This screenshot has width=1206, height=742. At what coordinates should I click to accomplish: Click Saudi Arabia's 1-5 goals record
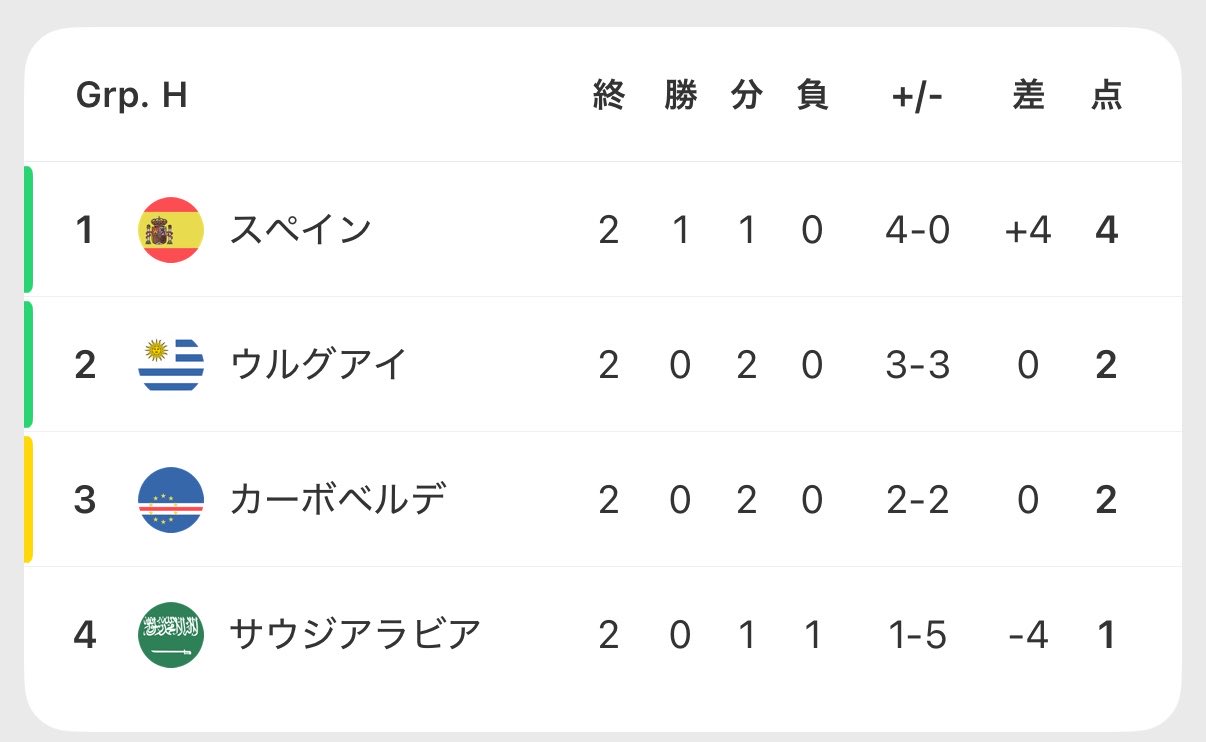[917, 636]
